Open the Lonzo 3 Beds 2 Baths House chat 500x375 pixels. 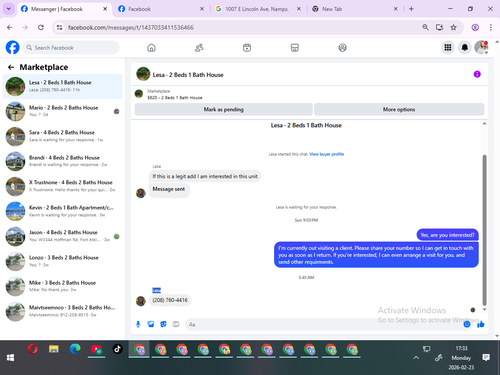[63, 261]
